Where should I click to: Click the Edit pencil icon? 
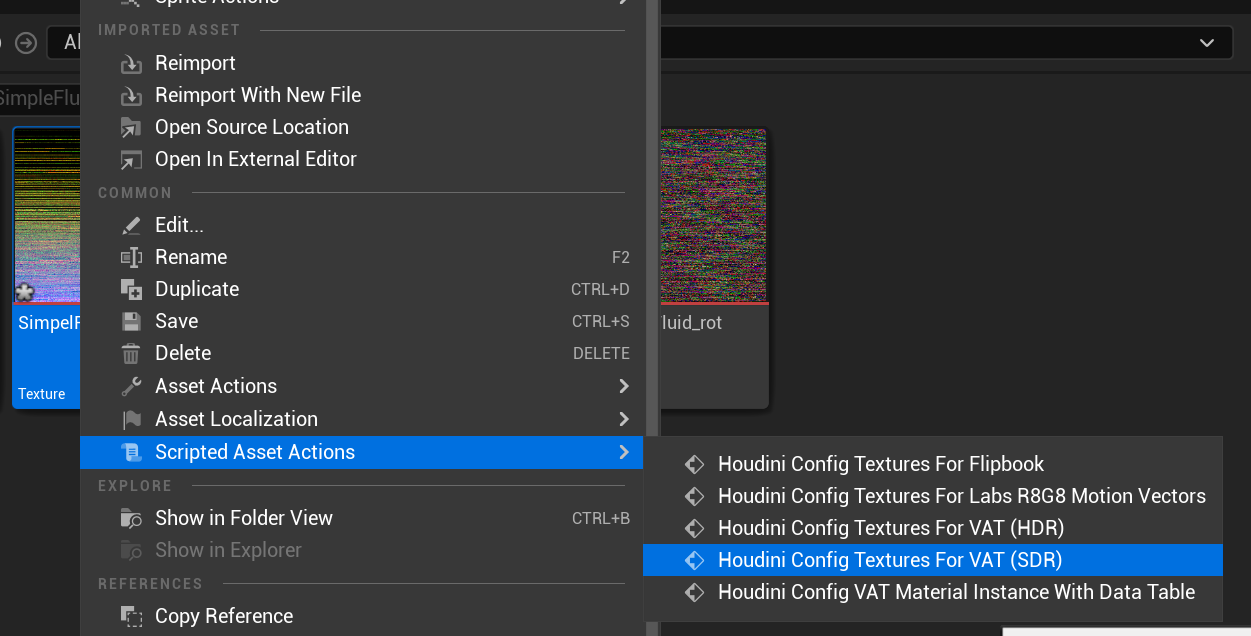(131, 226)
